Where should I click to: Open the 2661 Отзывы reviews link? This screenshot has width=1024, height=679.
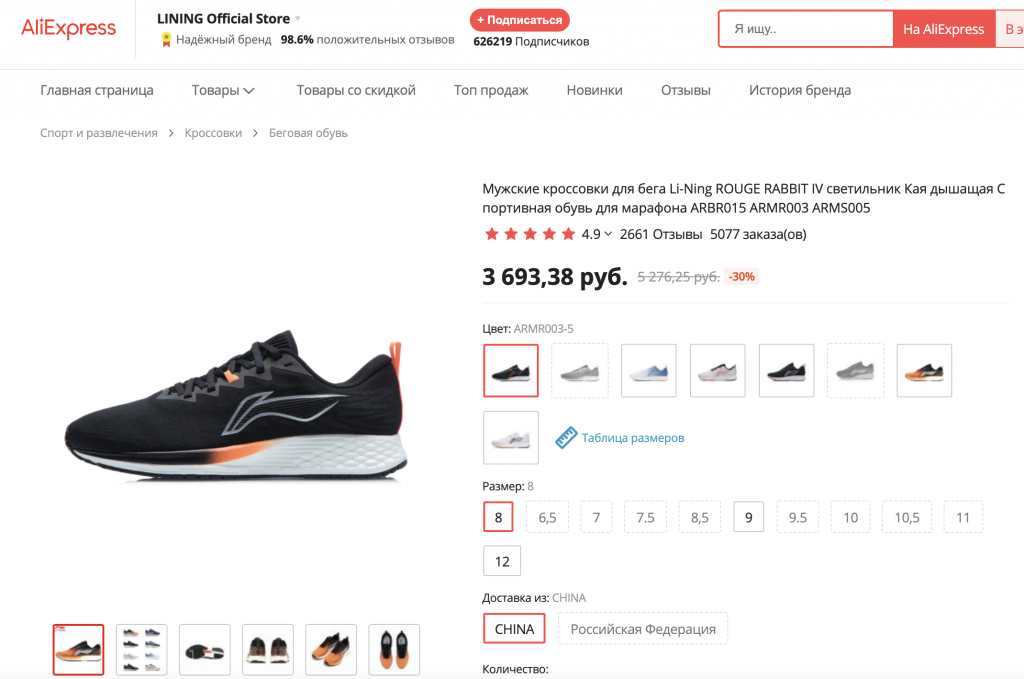click(x=660, y=234)
